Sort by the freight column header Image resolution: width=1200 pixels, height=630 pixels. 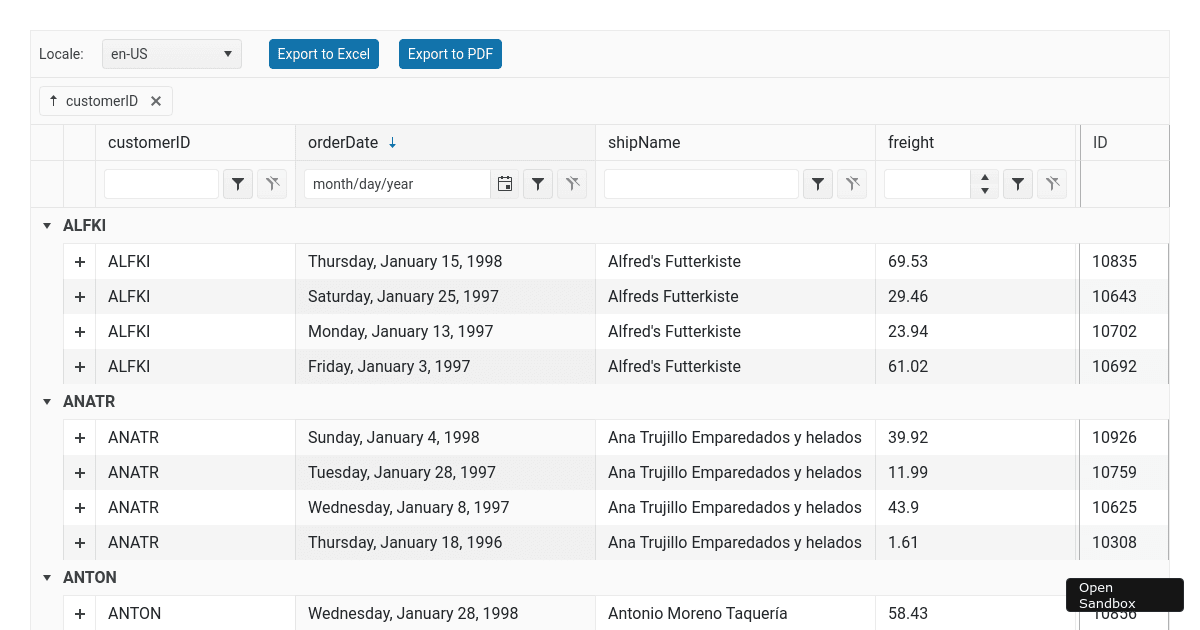[x=911, y=143]
